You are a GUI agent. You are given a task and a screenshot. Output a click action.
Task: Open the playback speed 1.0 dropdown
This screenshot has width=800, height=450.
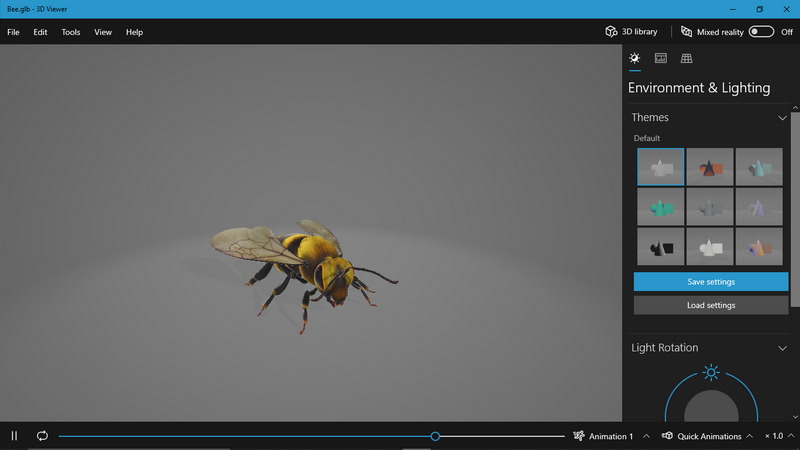coord(779,436)
